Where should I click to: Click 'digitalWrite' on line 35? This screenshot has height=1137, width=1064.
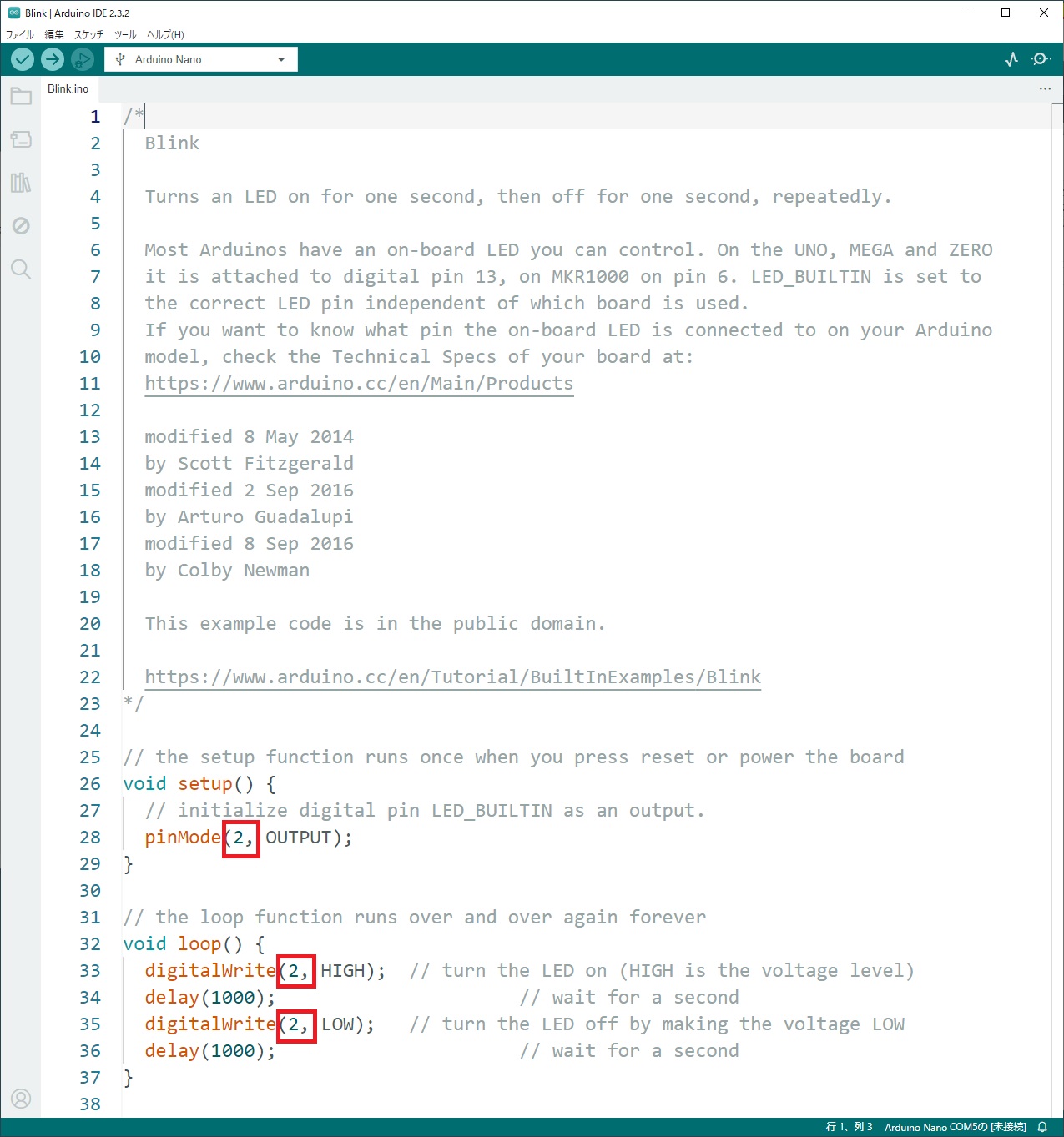(210, 1024)
